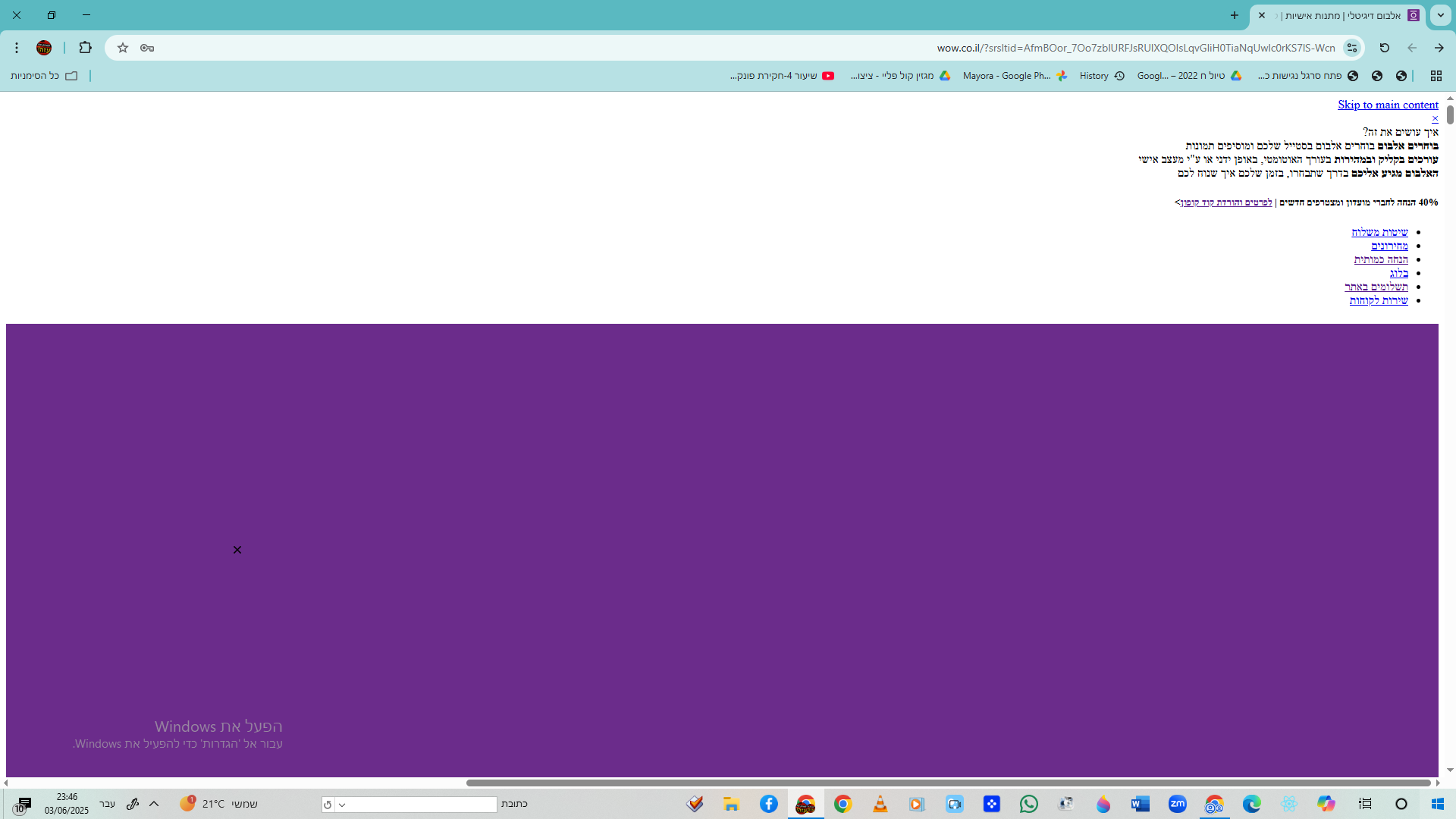This screenshot has height=819, width=1456.
Task: Expand the taskbar address toolbar dropdown
Action: pyautogui.click(x=342, y=805)
